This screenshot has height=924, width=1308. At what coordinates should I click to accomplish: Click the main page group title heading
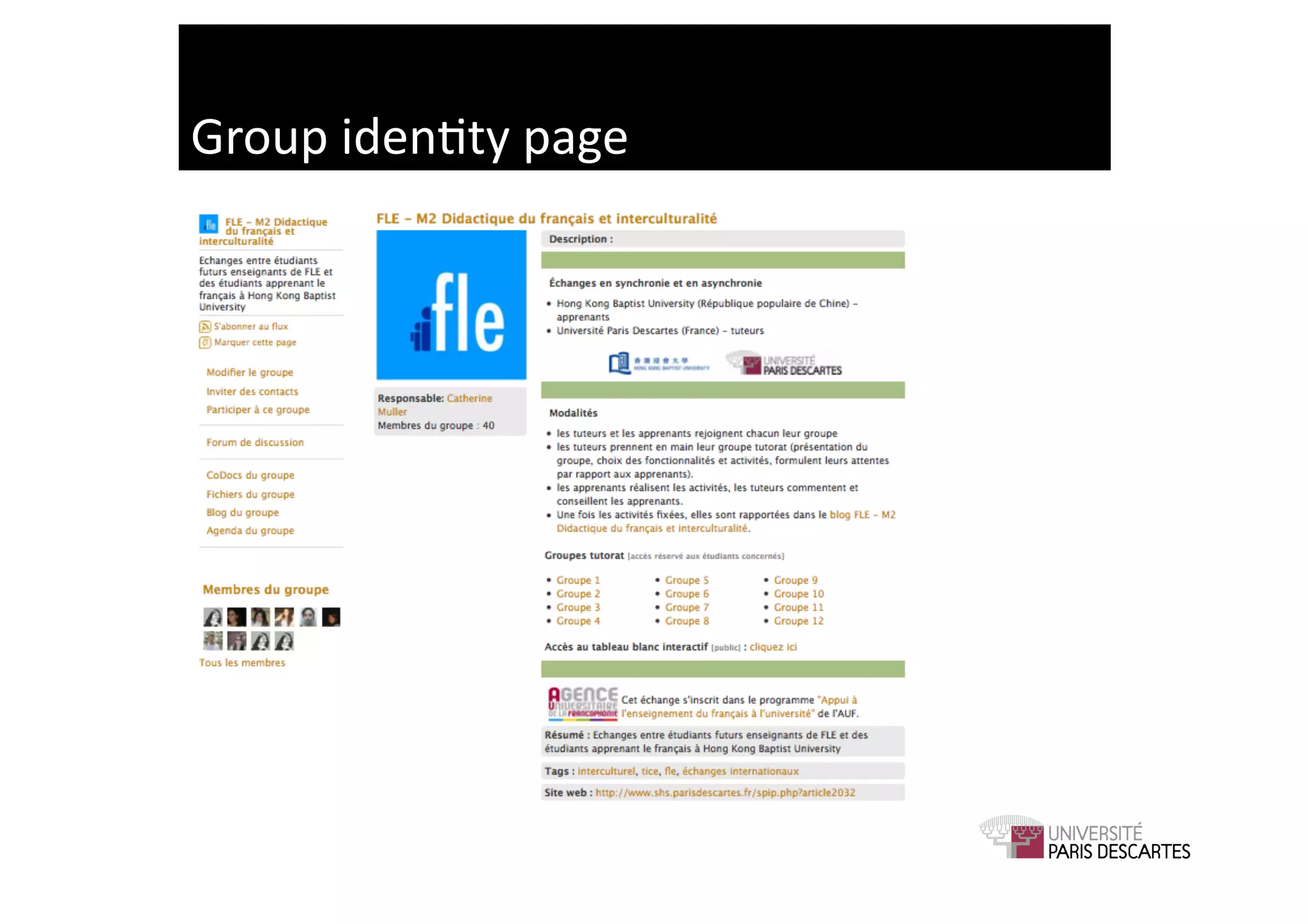point(547,218)
